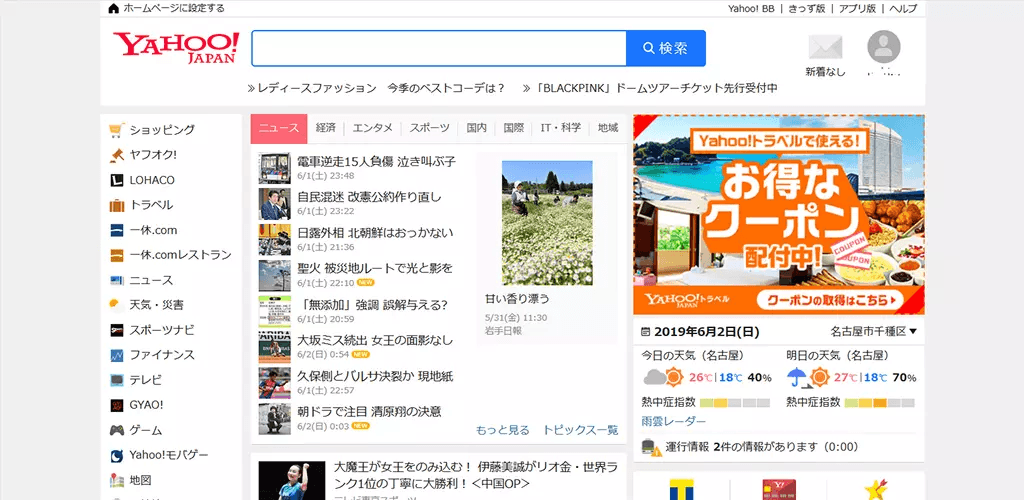
Task: Switch to the IT・科学 tab
Action: (560, 128)
